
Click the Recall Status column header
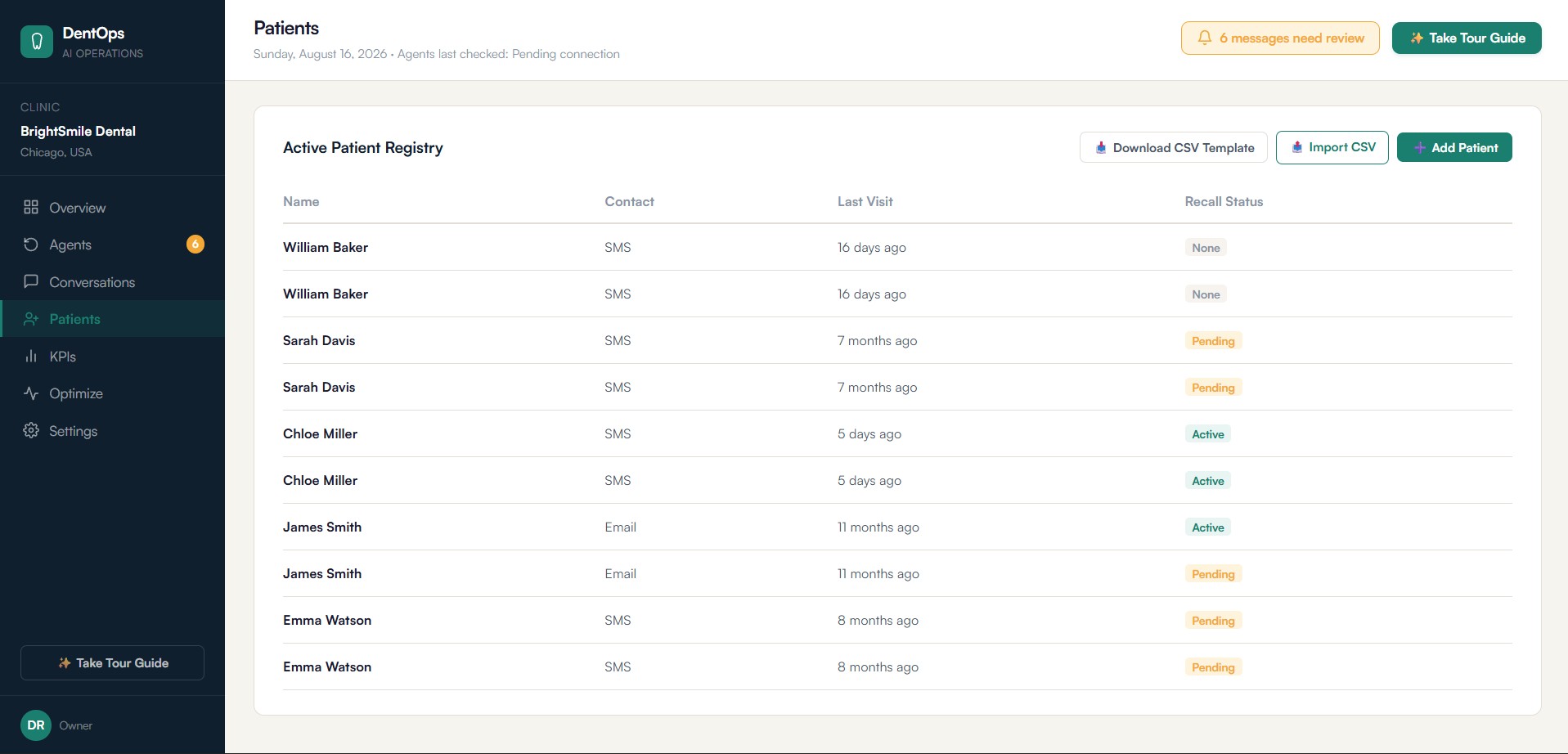[x=1224, y=202]
